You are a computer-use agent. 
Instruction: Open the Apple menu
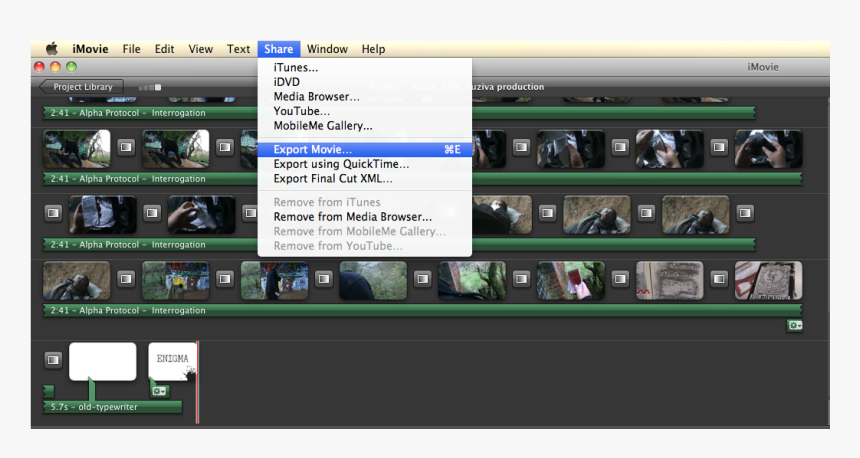[x=52, y=49]
